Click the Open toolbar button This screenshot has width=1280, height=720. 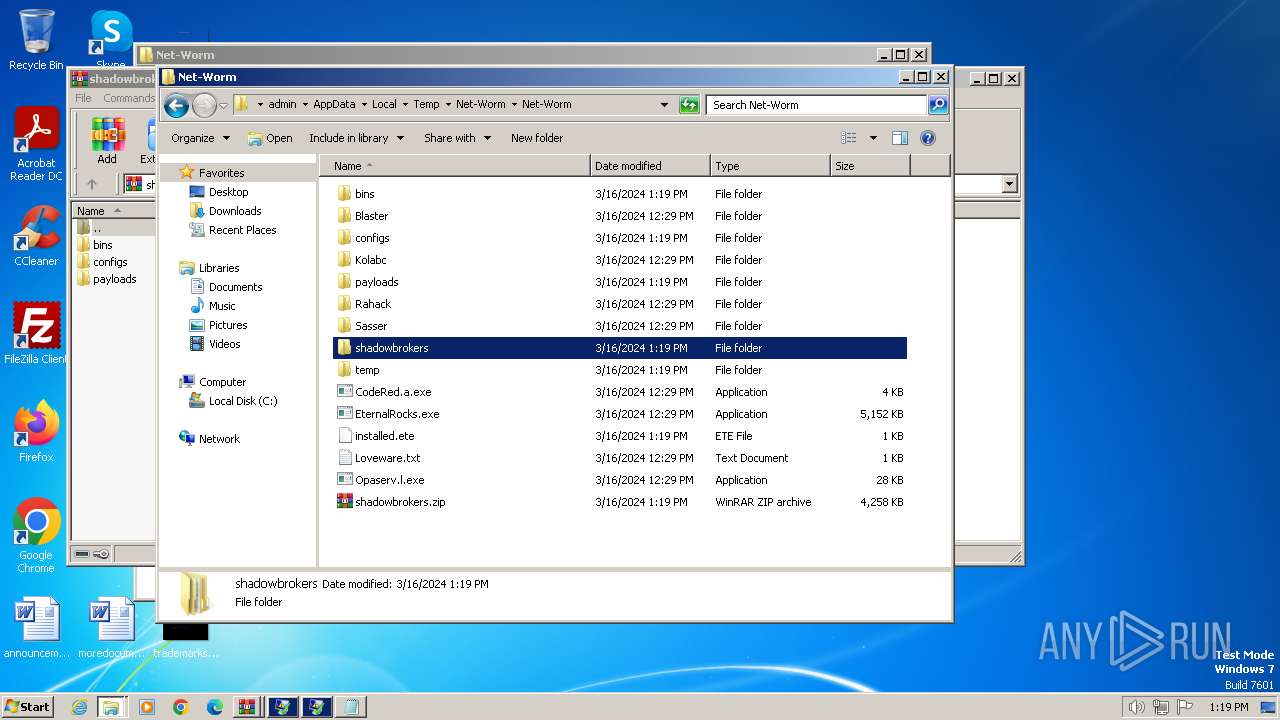270,138
